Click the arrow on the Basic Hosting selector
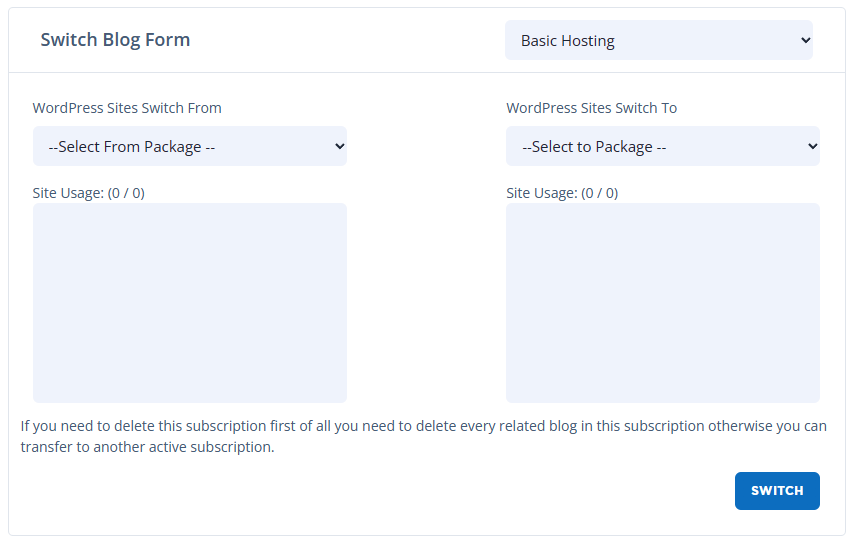 tap(805, 41)
